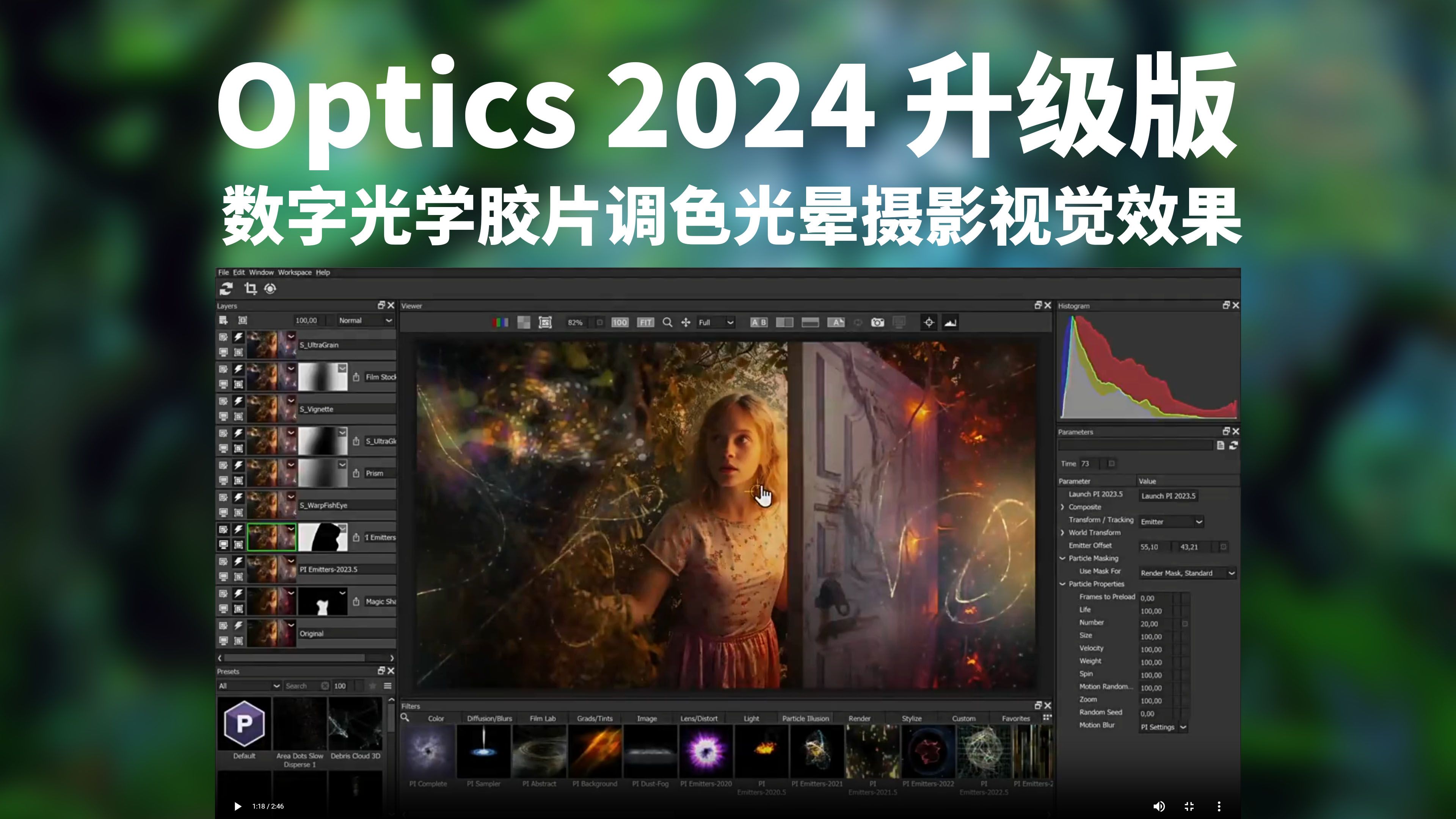
Task: Click the Add Layer icon in the Layers panel
Action: pyautogui.click(x=223, y=320)
